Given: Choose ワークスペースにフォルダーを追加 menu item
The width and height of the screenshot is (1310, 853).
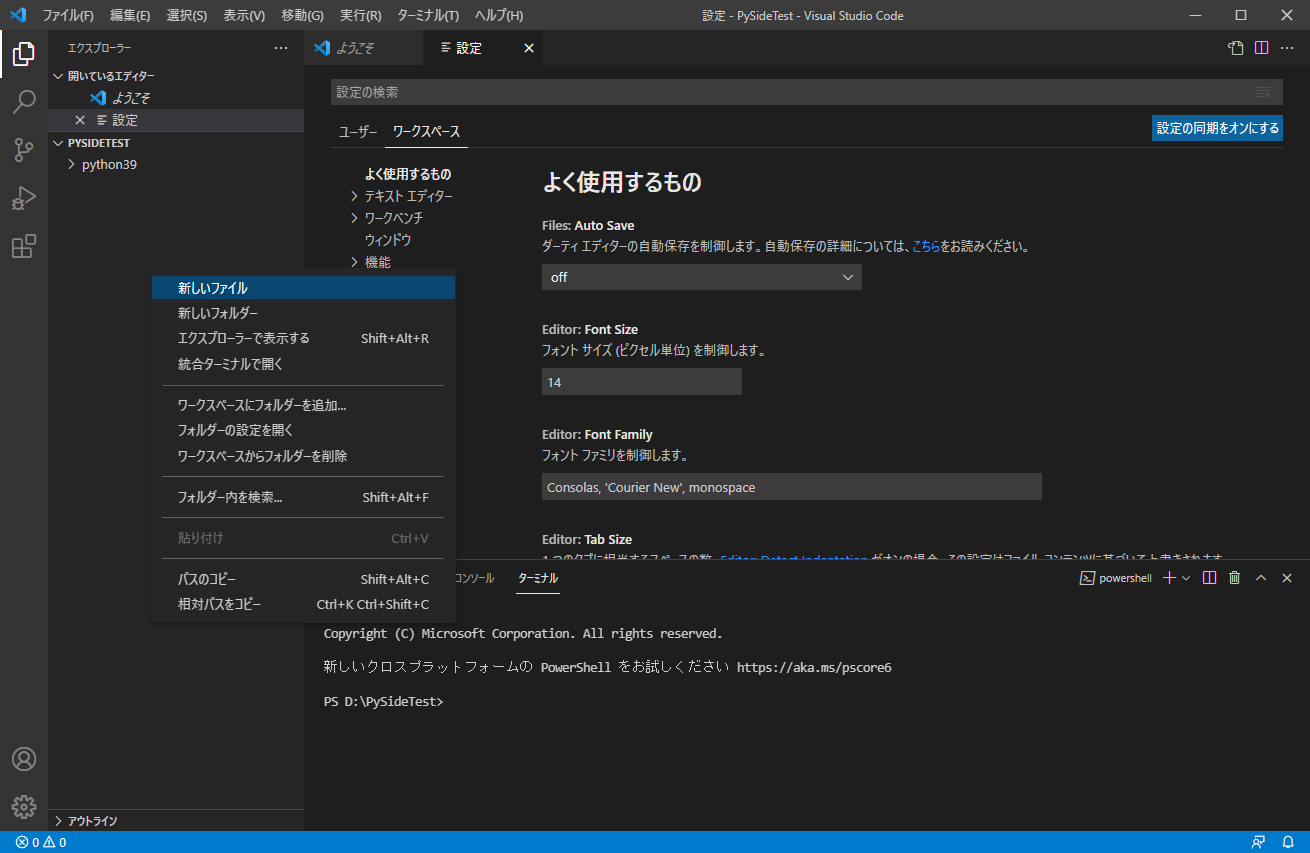Looking at the screenshot, I should point(303,405).
